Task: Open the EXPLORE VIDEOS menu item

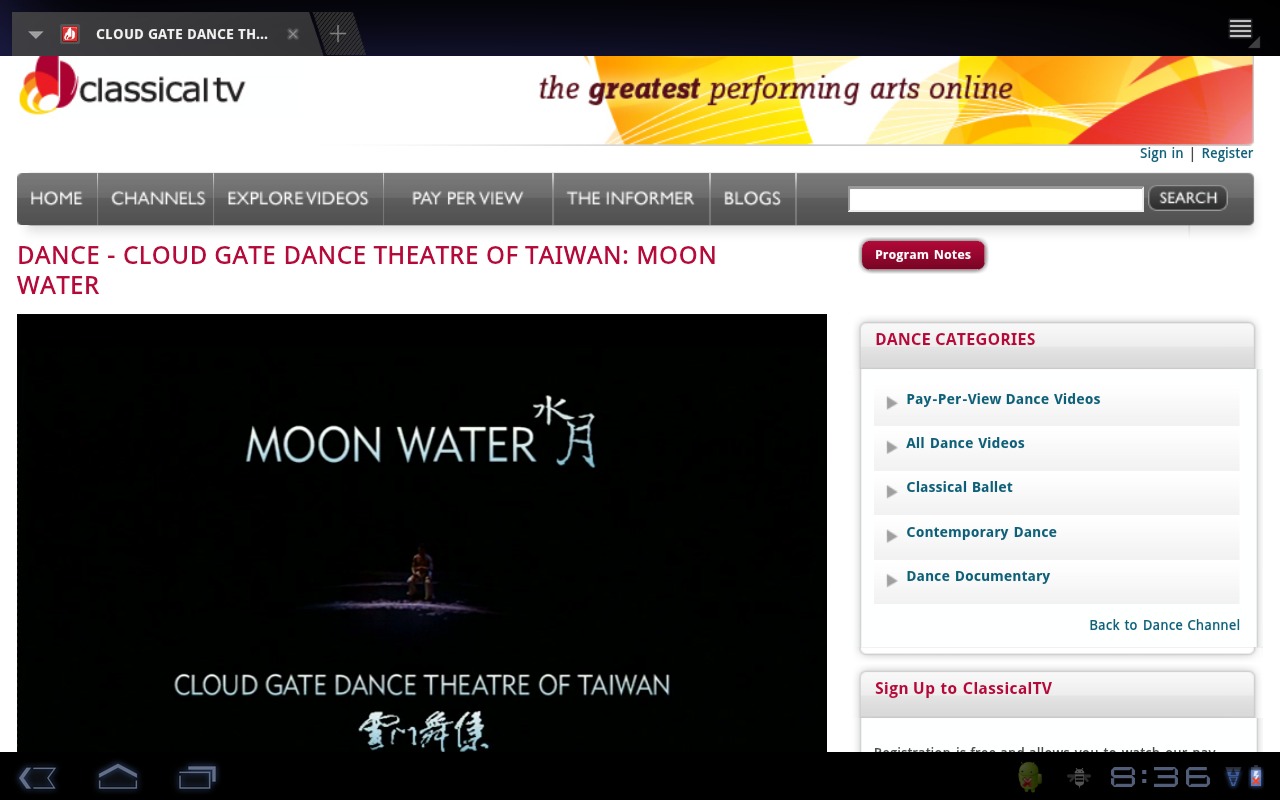Action: pos(298,198)
